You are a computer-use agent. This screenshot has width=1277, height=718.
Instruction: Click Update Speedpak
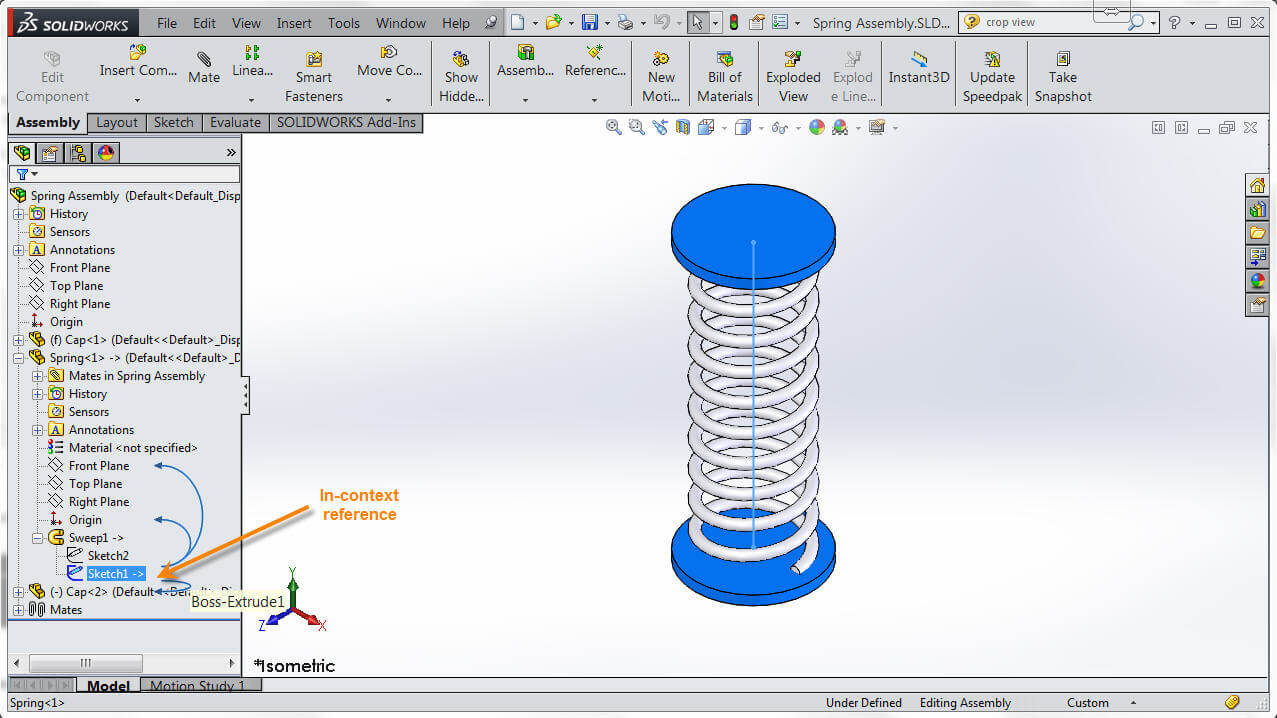991,72
